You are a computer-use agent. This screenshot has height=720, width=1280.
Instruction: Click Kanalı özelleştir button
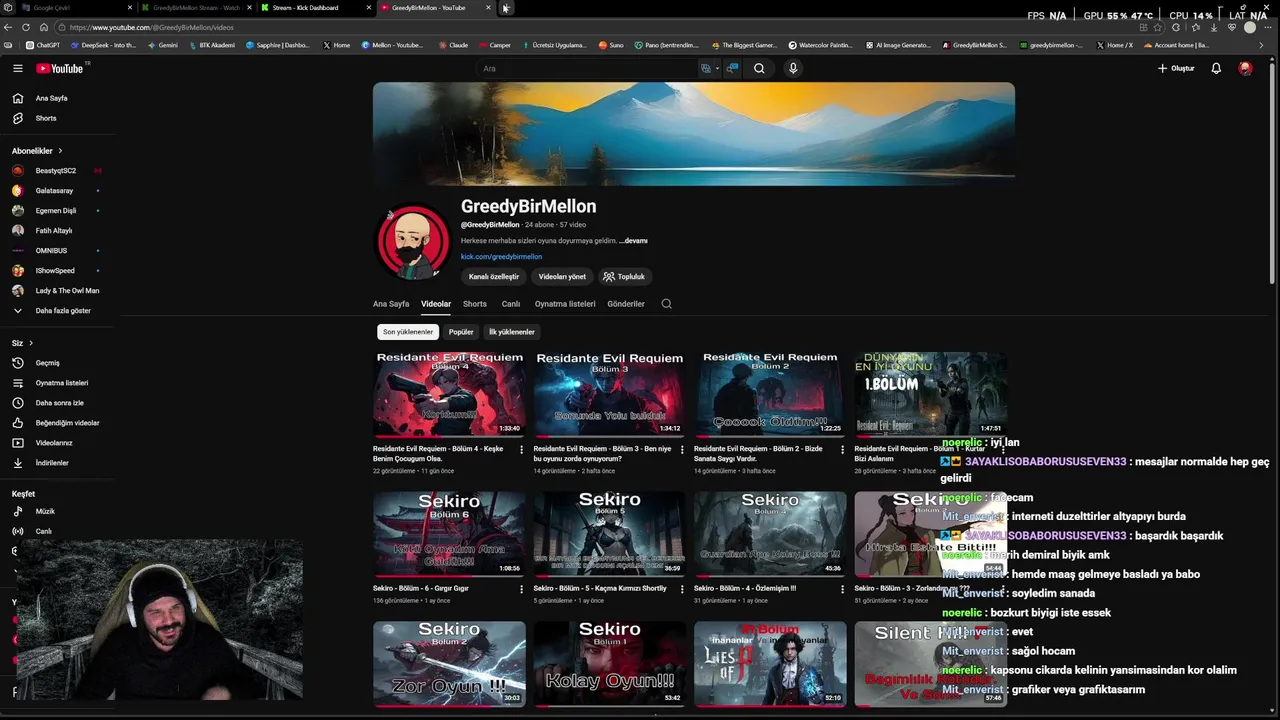[x=494, y=277]
